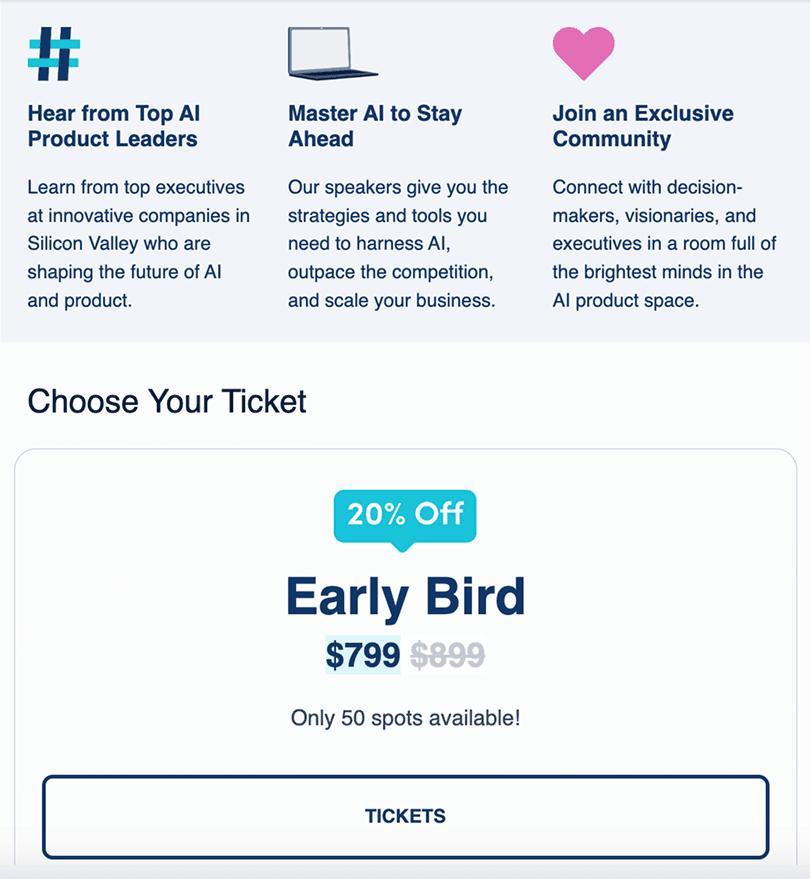Click the Silicon Valley description paragraph
This screenshot has height=879, width=810.
pyautogui.click(x=137, y=243)
